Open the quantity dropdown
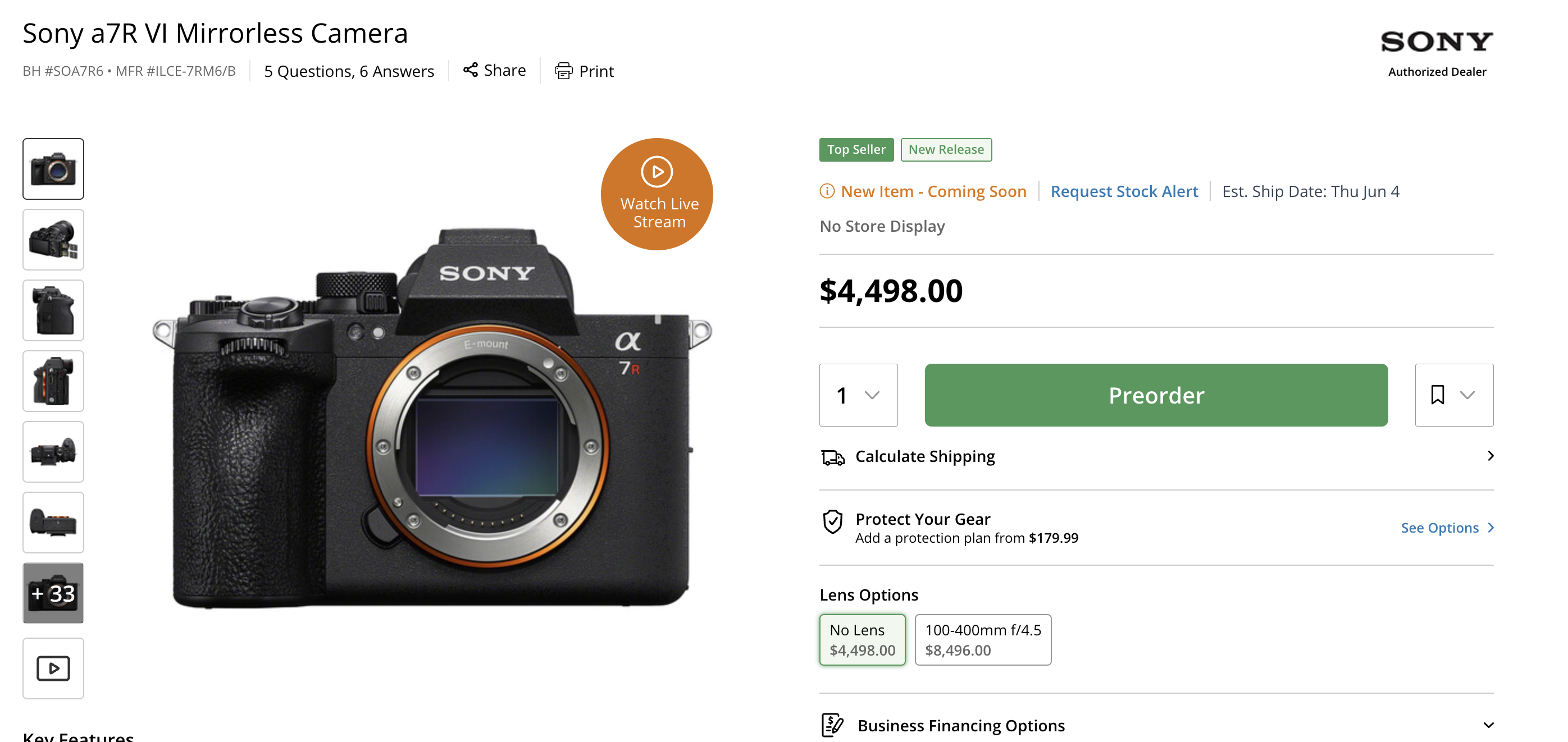The width and height of the screenshot is (1568, 742). tap(858, 395)
